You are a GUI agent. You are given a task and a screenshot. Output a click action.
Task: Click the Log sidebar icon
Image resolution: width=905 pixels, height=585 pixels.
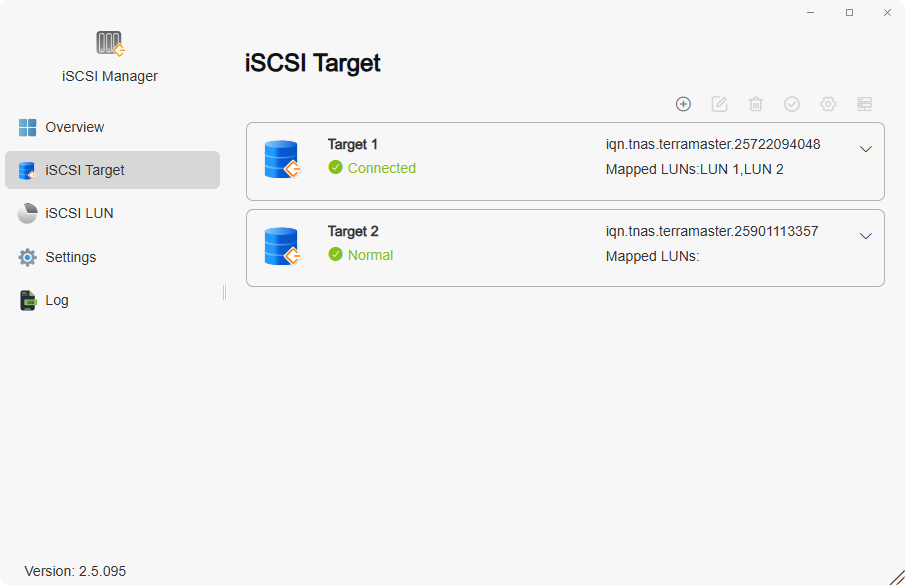click(x=28, y=299)
